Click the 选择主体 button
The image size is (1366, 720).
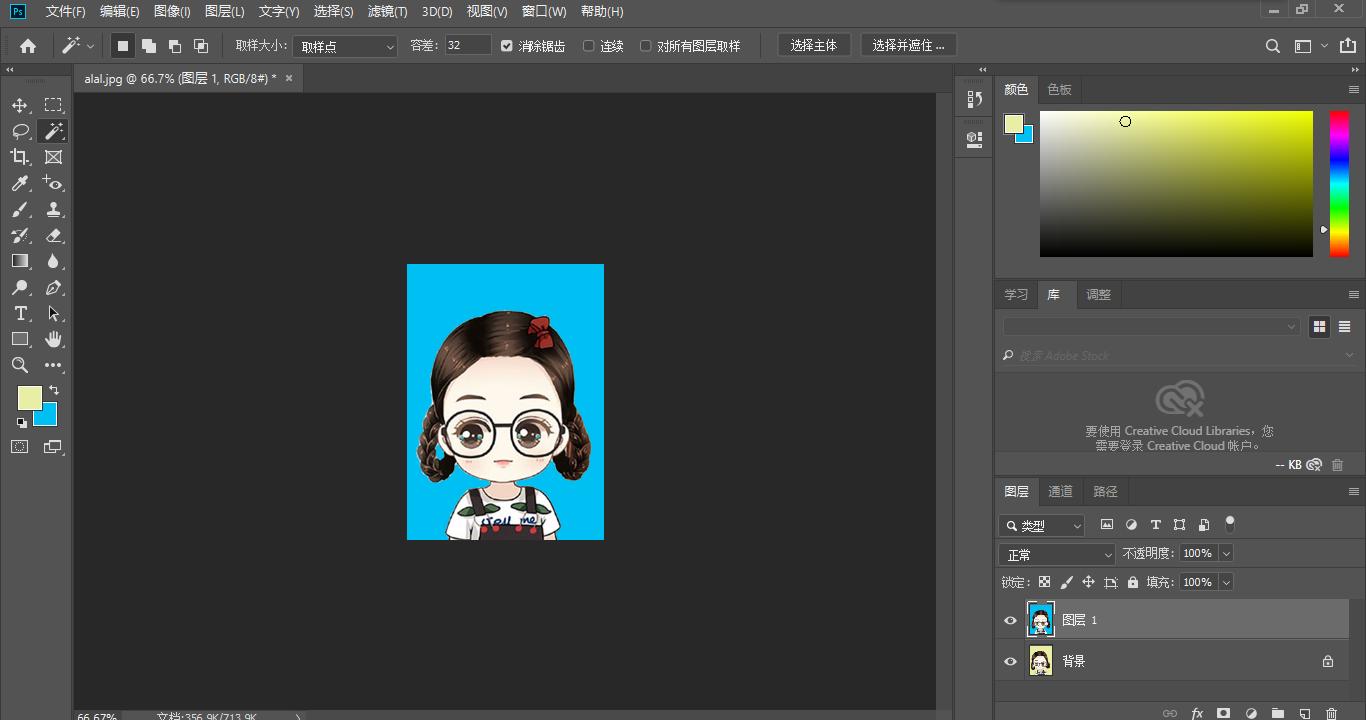coord(813,45)
